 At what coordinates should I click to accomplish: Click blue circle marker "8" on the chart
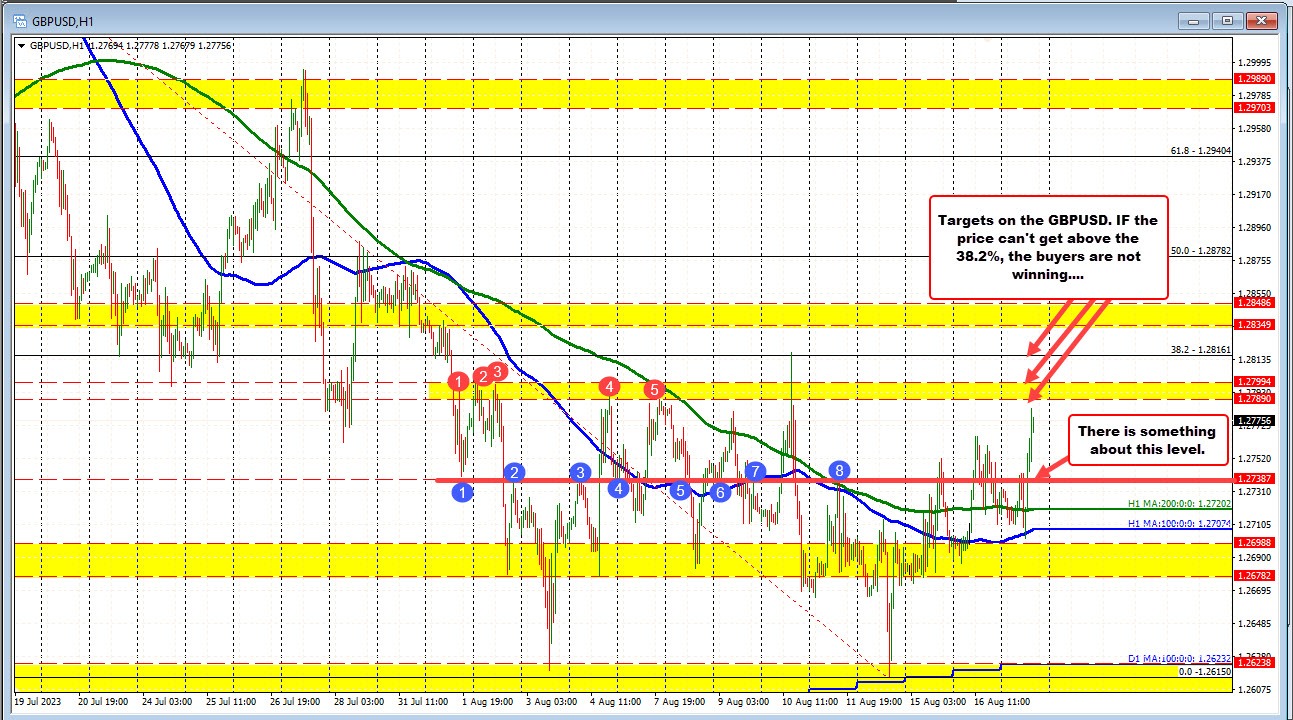point(839,470)
